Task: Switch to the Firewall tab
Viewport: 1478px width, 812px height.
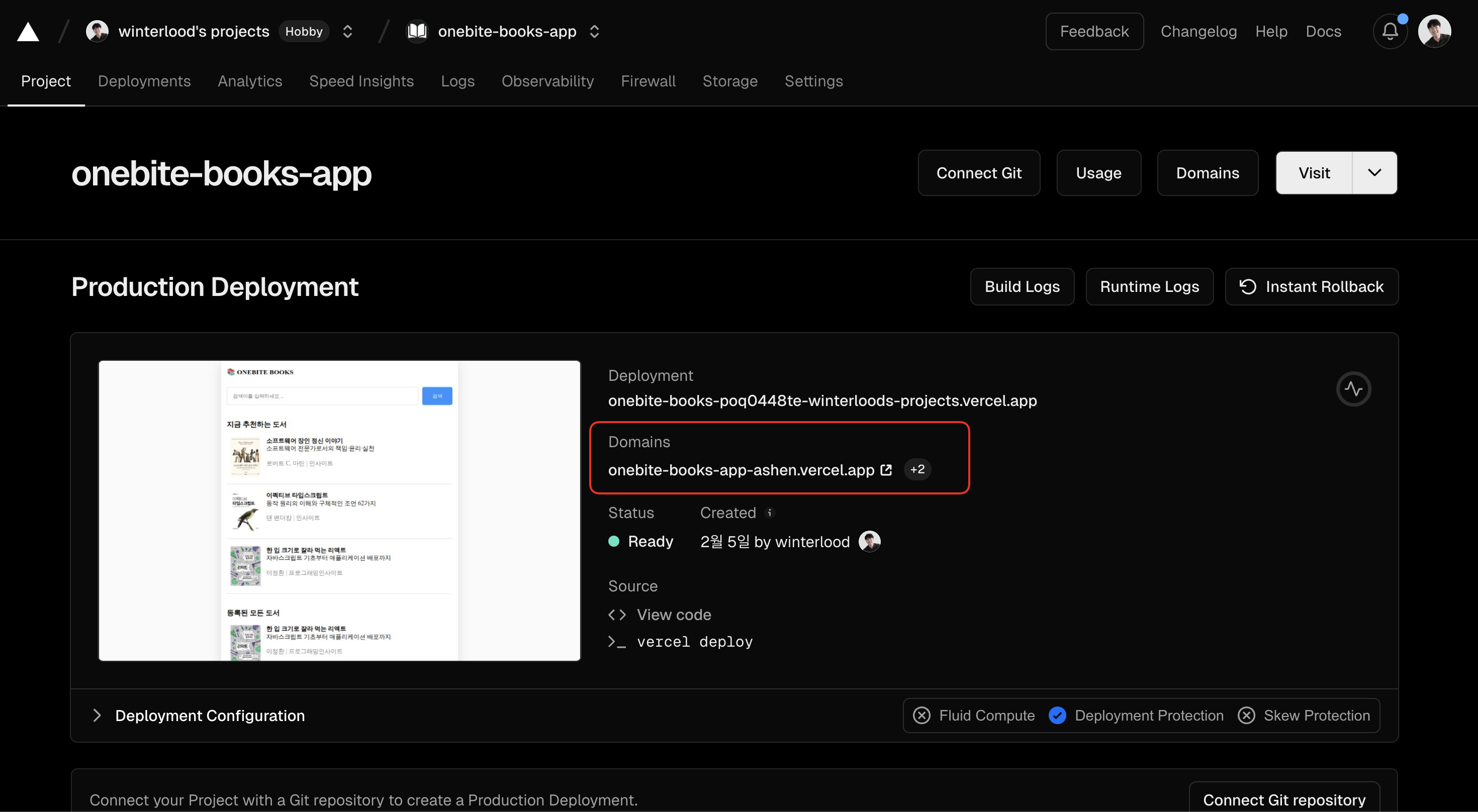Action: coord(649,81)
